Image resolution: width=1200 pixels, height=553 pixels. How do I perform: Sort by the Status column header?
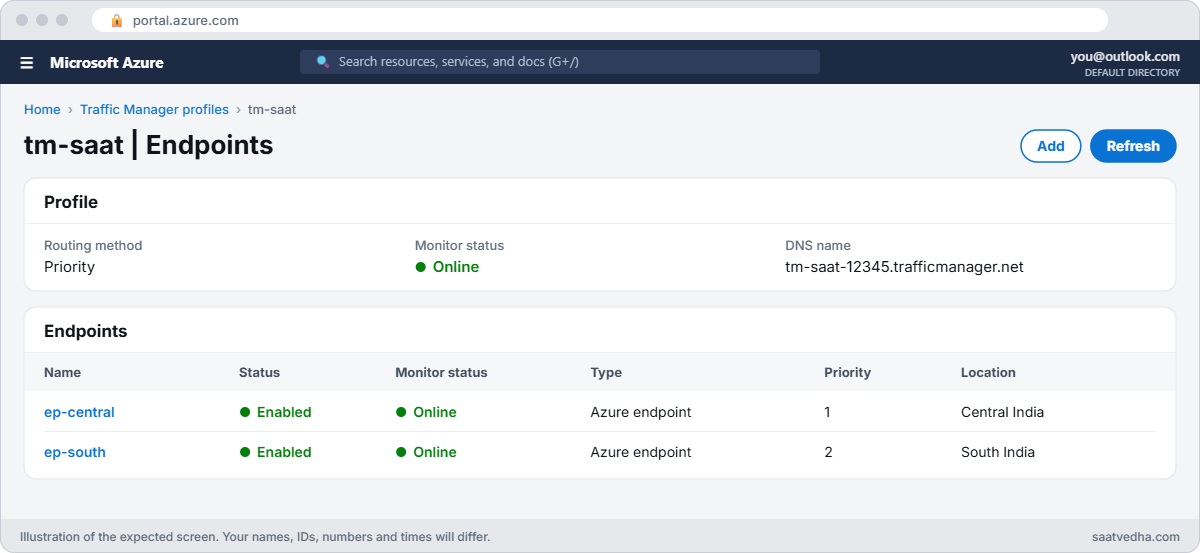tap(259, 372)
